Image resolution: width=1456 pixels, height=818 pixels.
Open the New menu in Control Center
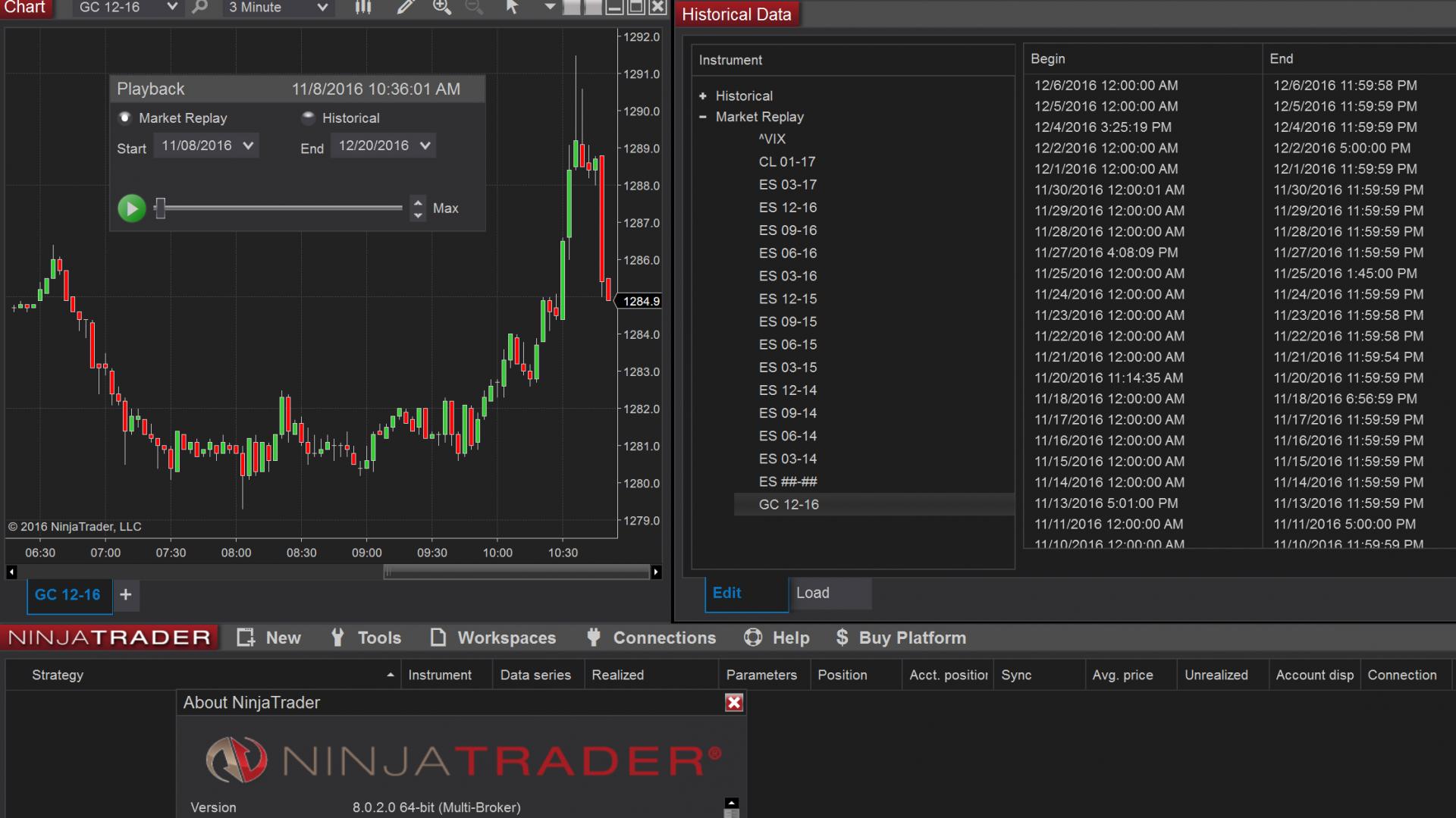pos(269,638)
